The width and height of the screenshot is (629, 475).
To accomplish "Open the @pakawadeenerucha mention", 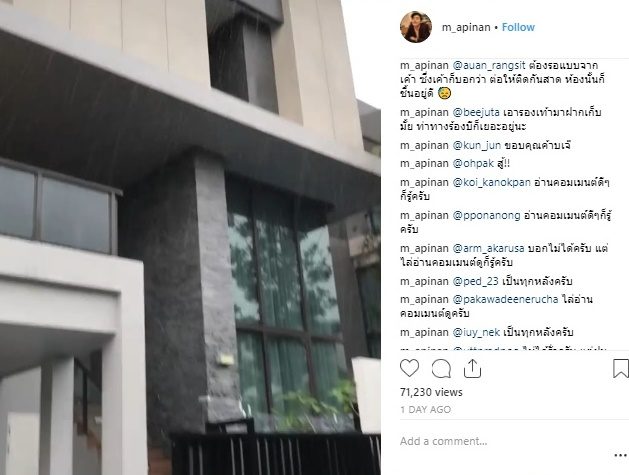I will click(505, 299).
